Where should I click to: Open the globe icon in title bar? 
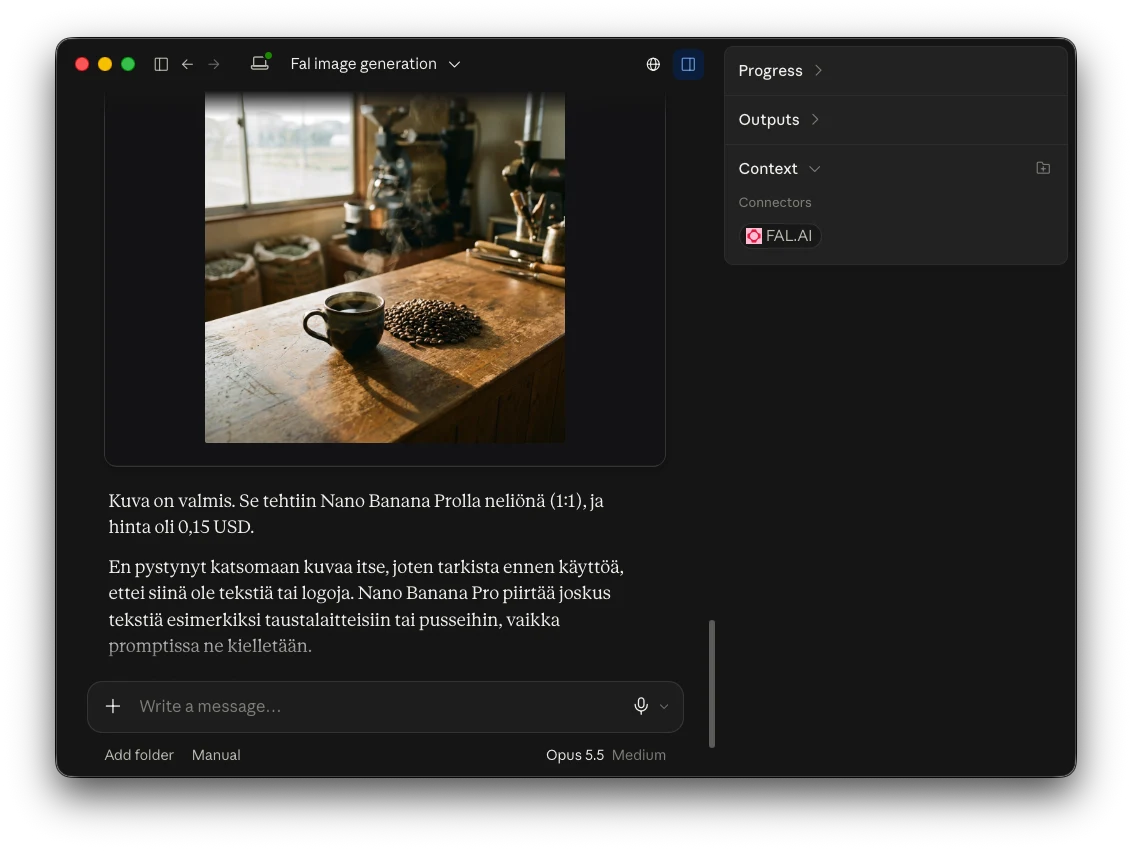tap(653, 64)
